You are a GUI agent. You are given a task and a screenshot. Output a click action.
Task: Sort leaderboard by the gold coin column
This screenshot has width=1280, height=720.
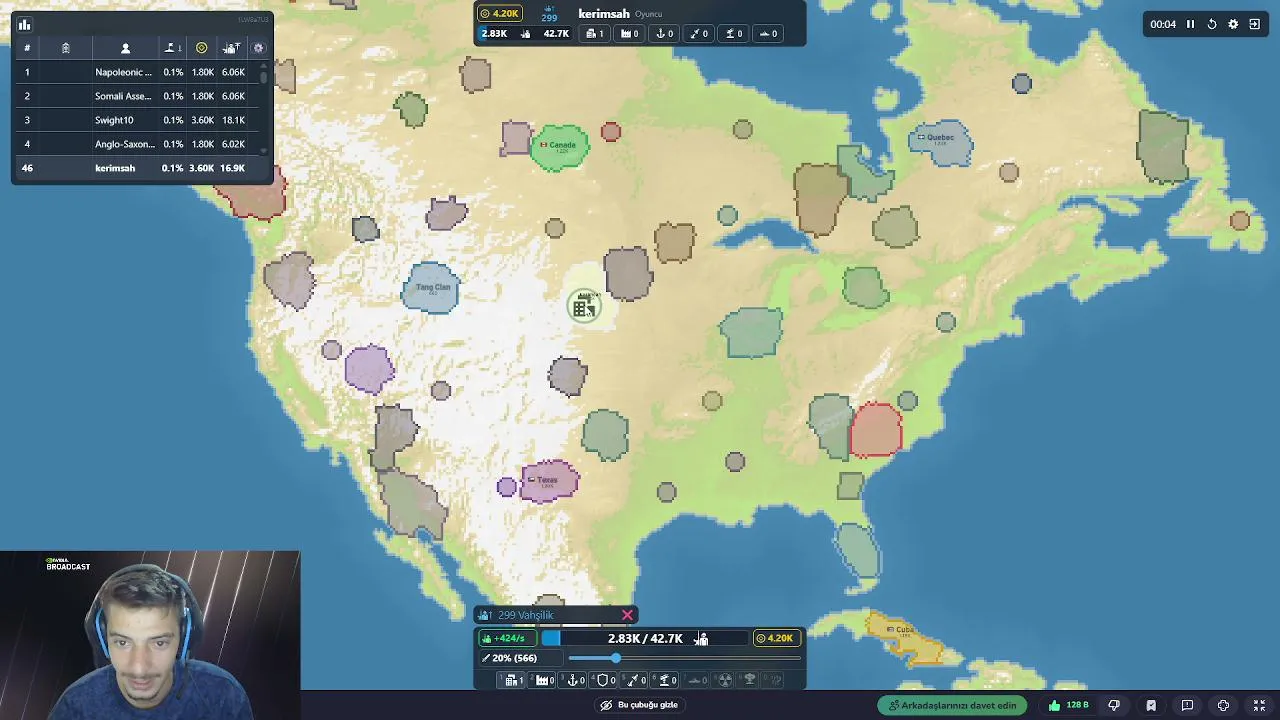201,48
